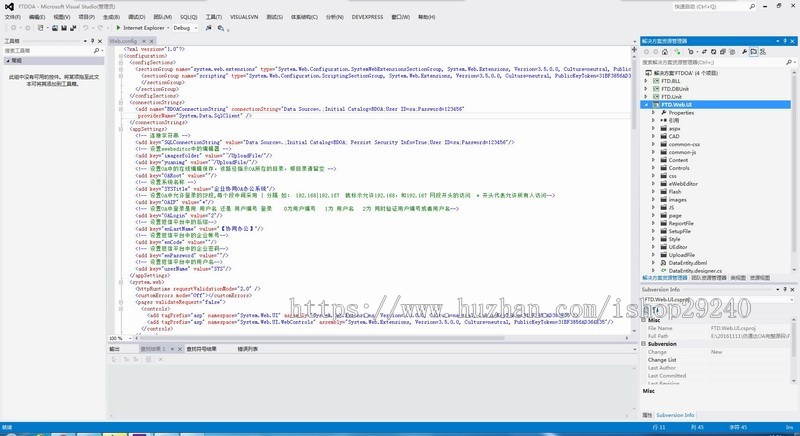
Task: Click the editor horizontal scrollbar
Action: [322, 338]
